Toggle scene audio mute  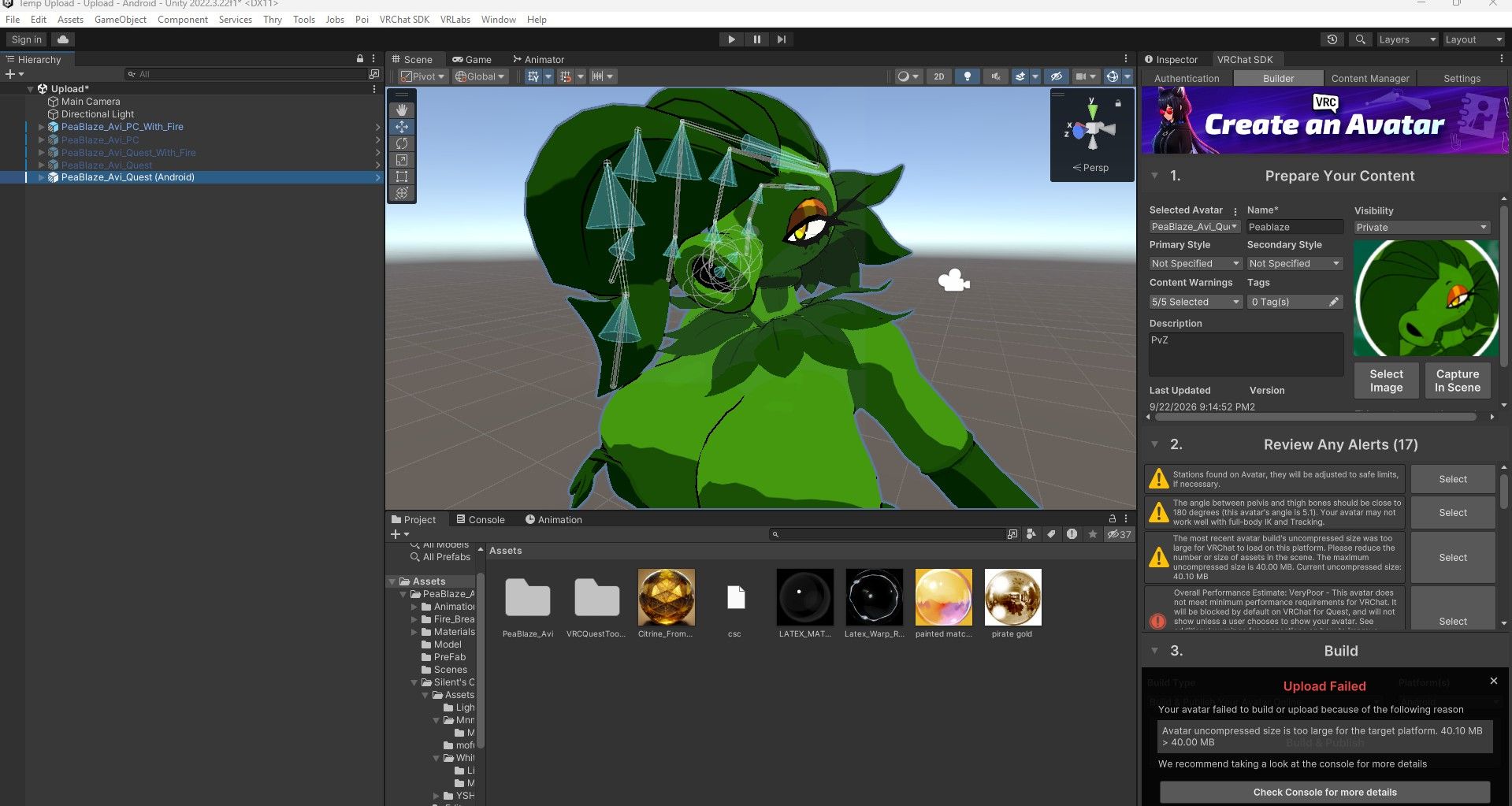(996, 76)
